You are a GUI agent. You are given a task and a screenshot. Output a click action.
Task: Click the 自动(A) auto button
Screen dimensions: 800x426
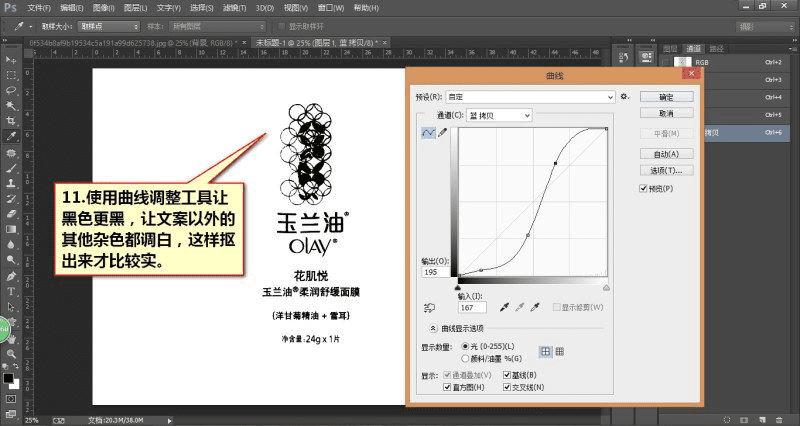click(x=666, y=154)
